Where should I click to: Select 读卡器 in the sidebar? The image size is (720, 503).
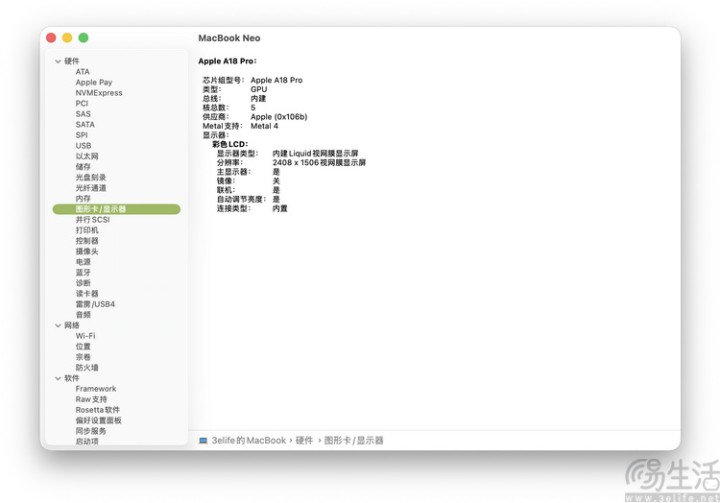pos(87,294)
